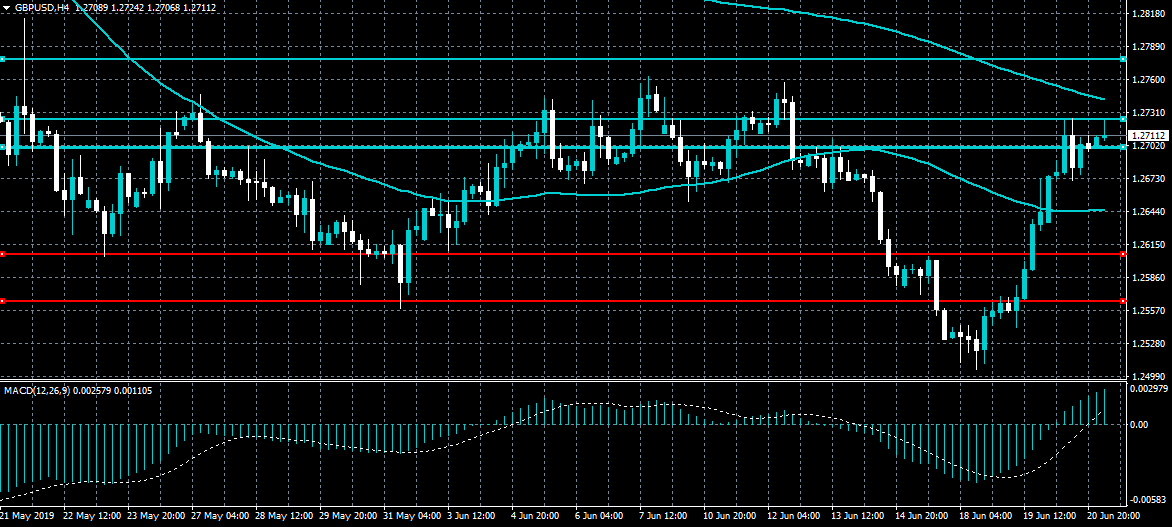This screenshot has height=527, width=1172.
Task: Click the 1.25860 price axis label
Action: pos(1147,277)
